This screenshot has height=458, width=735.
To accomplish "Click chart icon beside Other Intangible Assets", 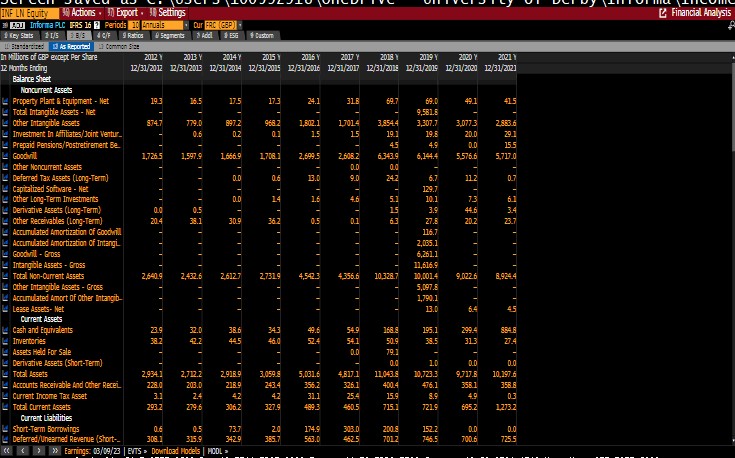I will [x=5, y=123].
